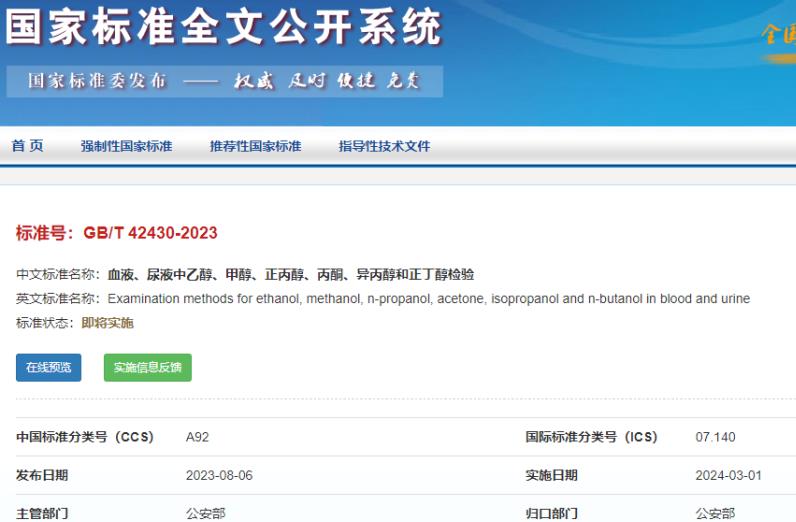Click the 即将实施 status value
The height and width of the screenshot is (522, 796).
pyautogui.click(x=107, y=323)
